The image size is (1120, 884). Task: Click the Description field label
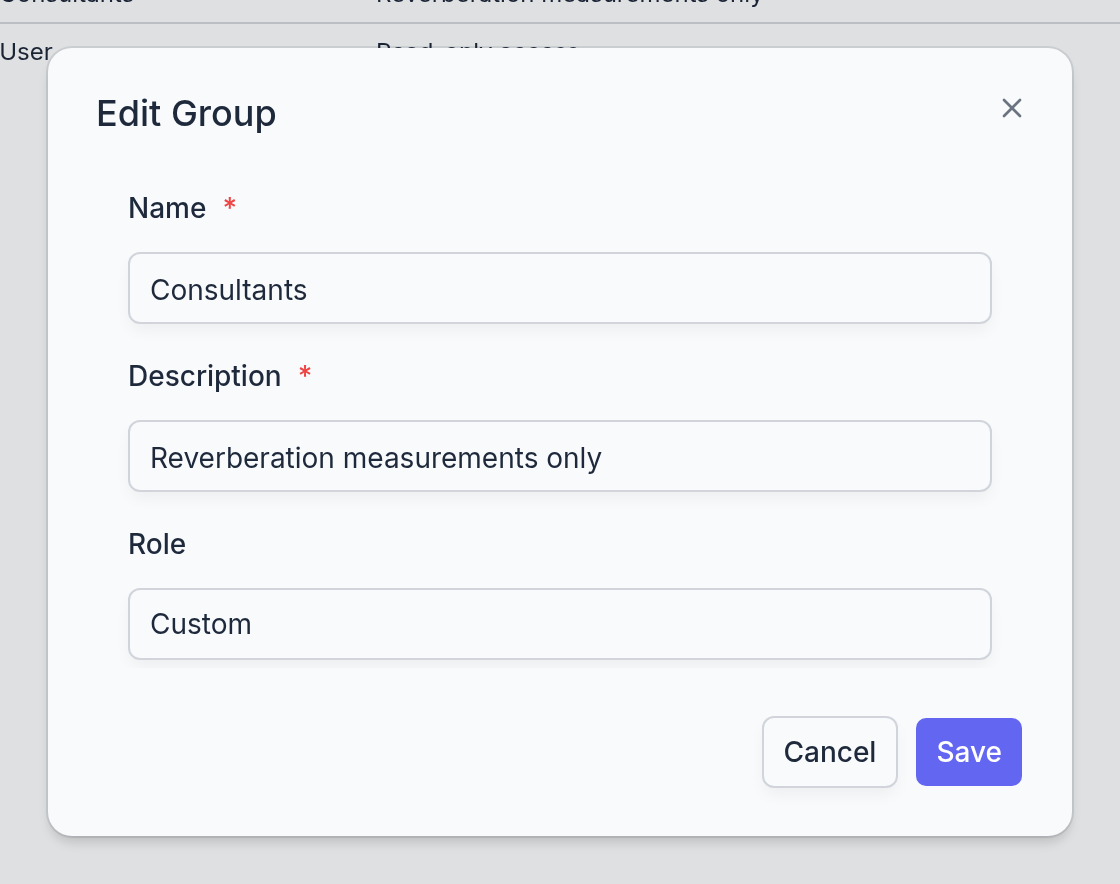point(204,376)
